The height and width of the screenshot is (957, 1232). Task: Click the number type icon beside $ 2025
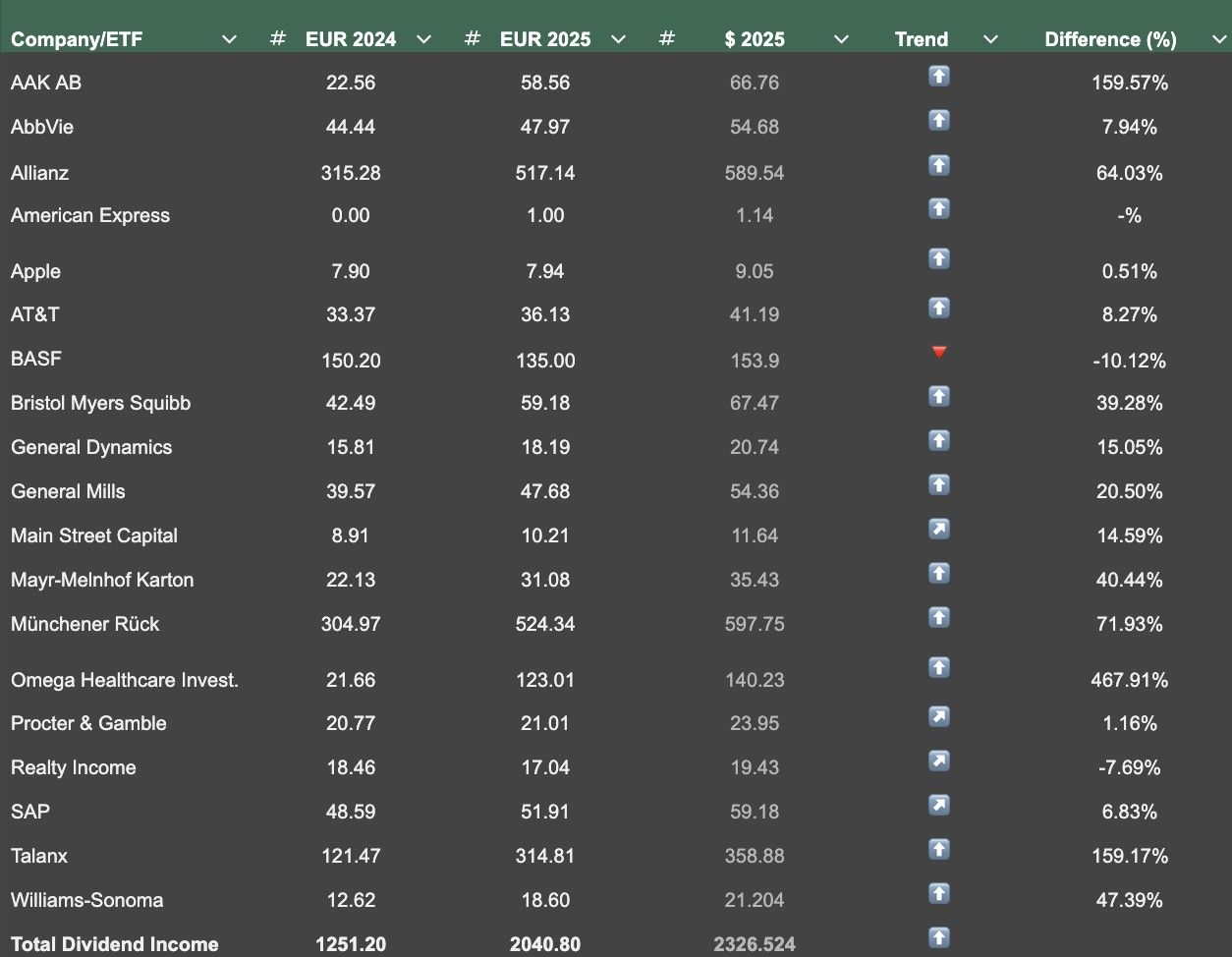pos(667,39)
